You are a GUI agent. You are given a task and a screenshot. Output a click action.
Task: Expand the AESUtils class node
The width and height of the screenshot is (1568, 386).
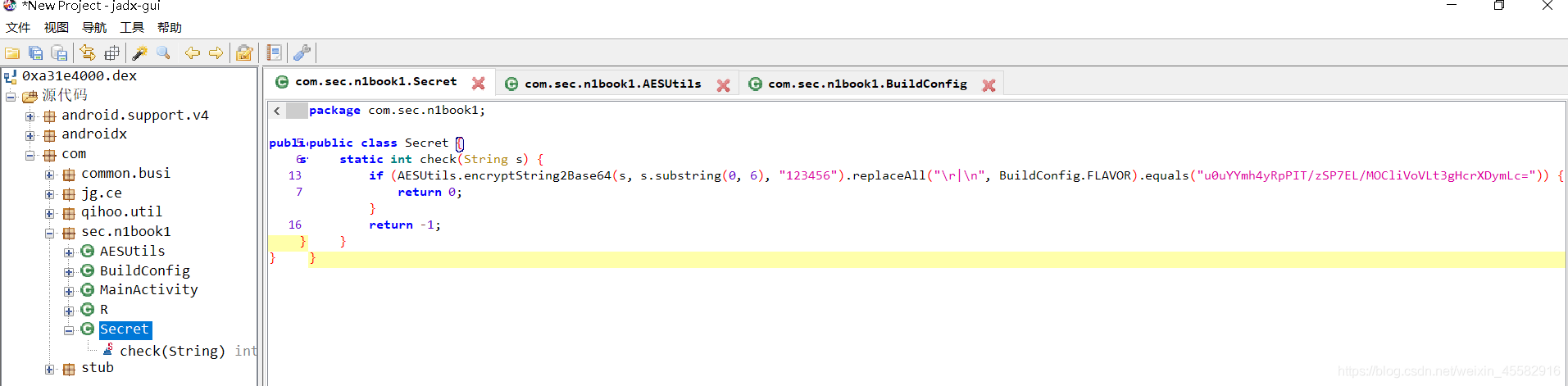pos(69,252)
